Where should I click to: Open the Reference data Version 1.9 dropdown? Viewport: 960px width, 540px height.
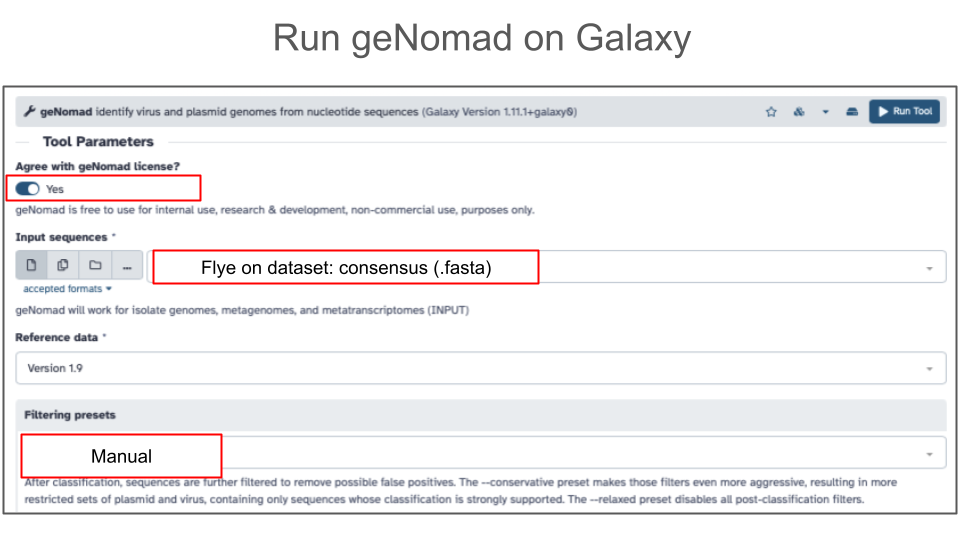pos(480,368)
